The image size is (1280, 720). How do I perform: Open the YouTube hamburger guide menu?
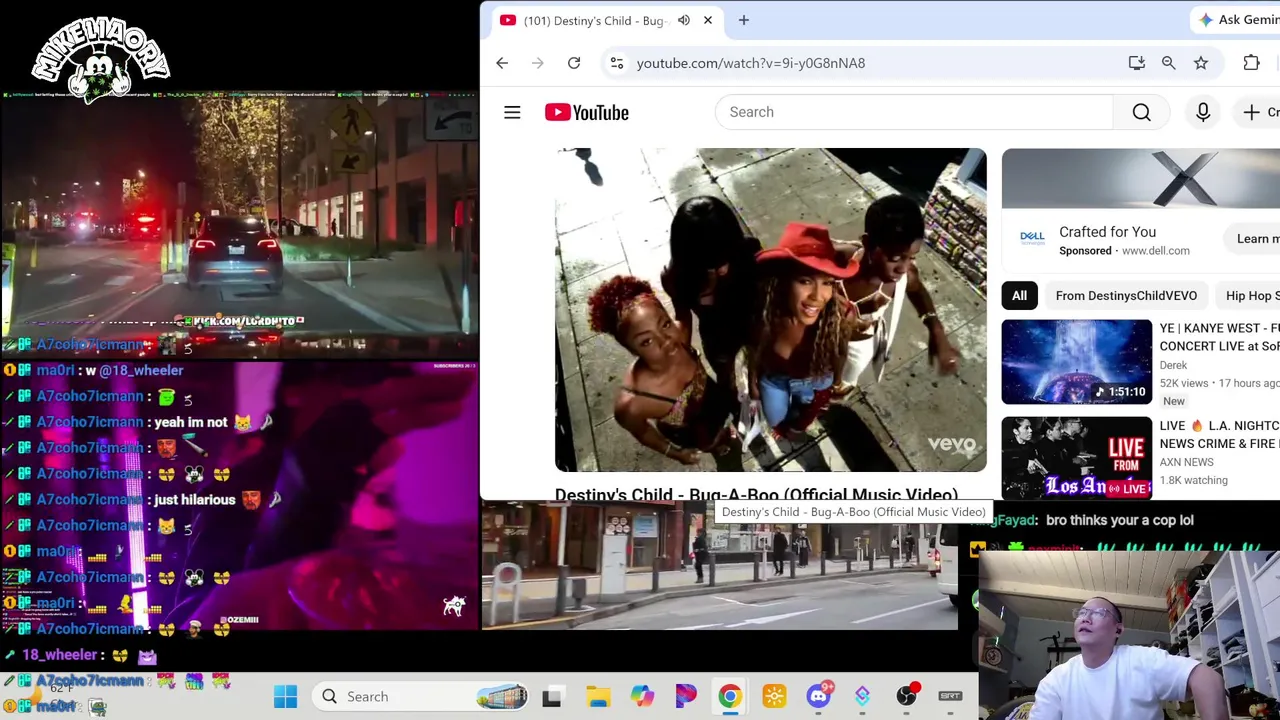pyautogui.click(x=512, y=112)
